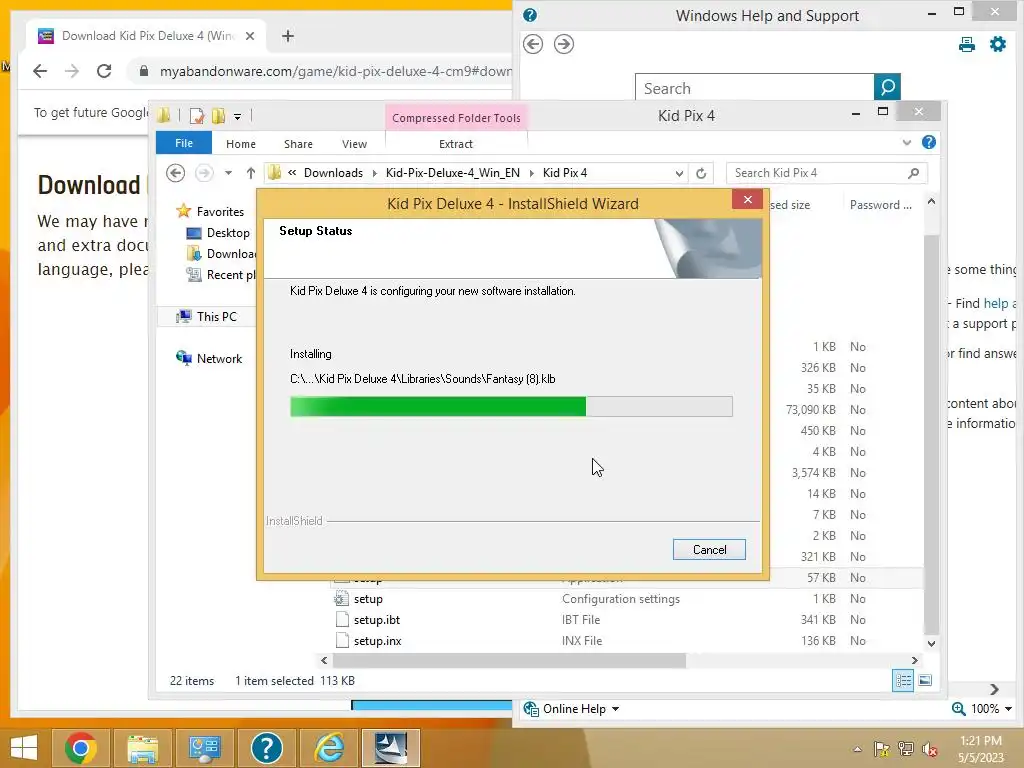Click New folder icon in quick access toolbar

click(218, 116)
